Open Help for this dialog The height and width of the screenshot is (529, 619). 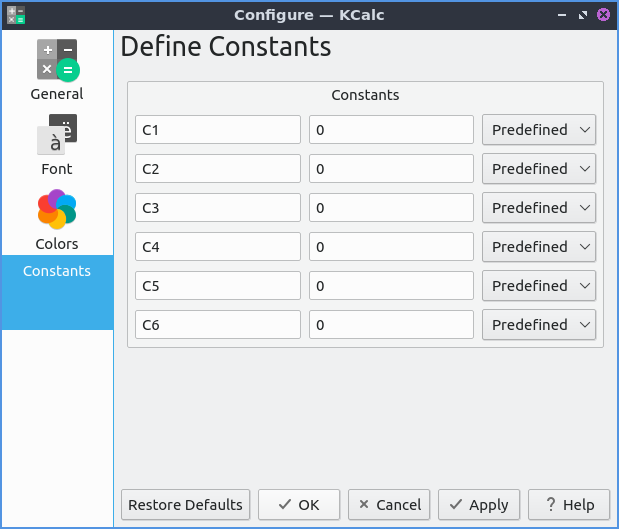[x=569, y=505]
